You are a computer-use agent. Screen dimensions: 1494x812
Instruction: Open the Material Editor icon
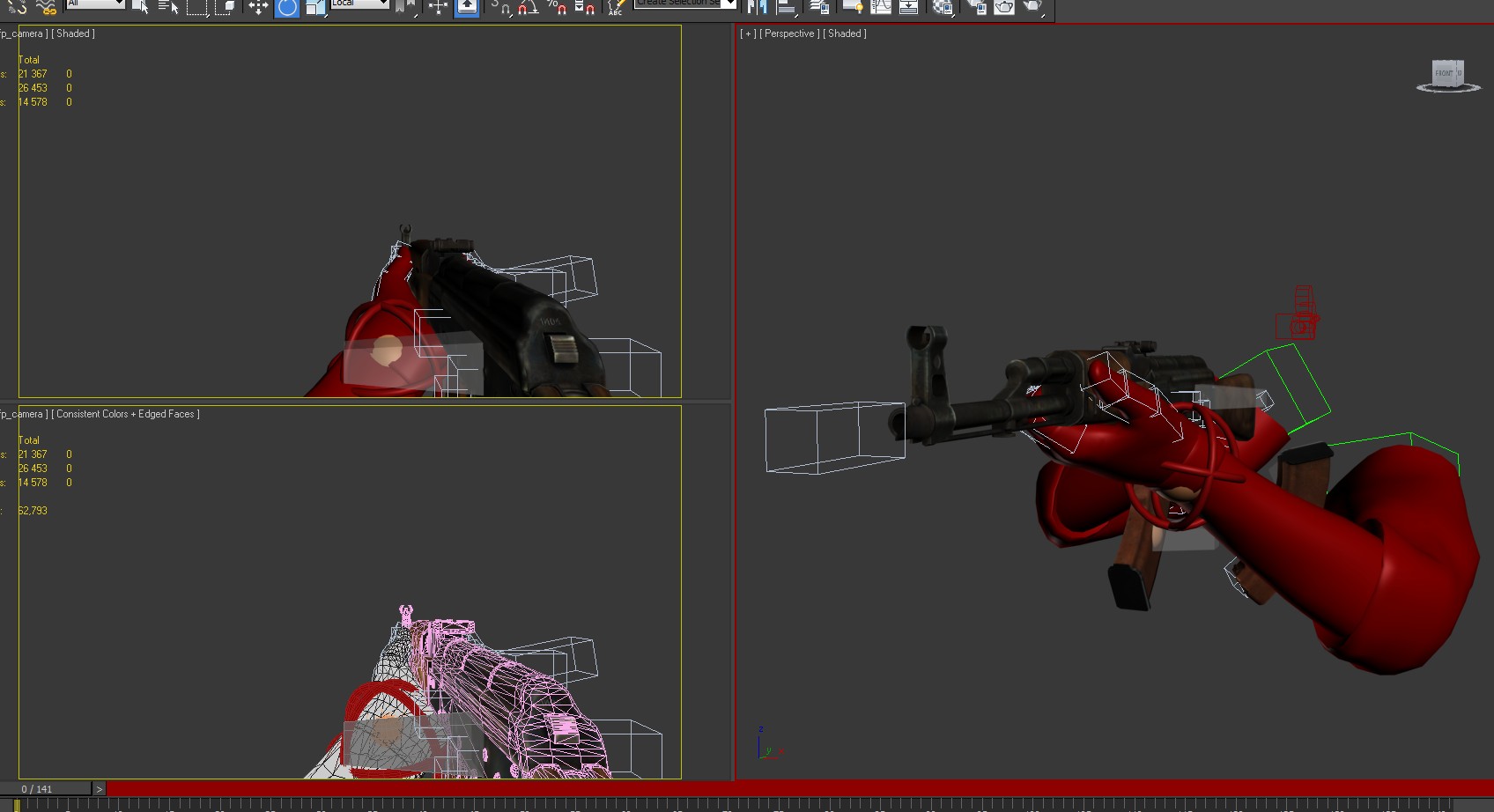[x=943, y=7]
